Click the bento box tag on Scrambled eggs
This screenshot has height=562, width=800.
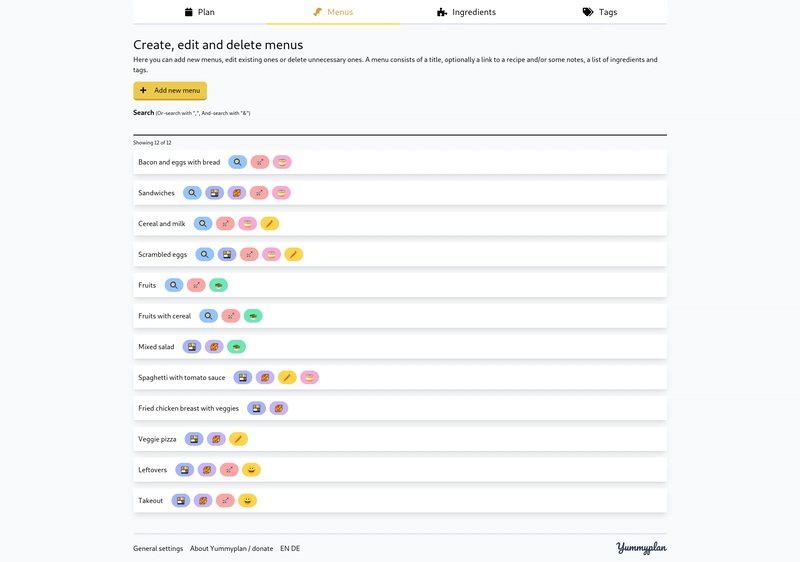[227, 254]
